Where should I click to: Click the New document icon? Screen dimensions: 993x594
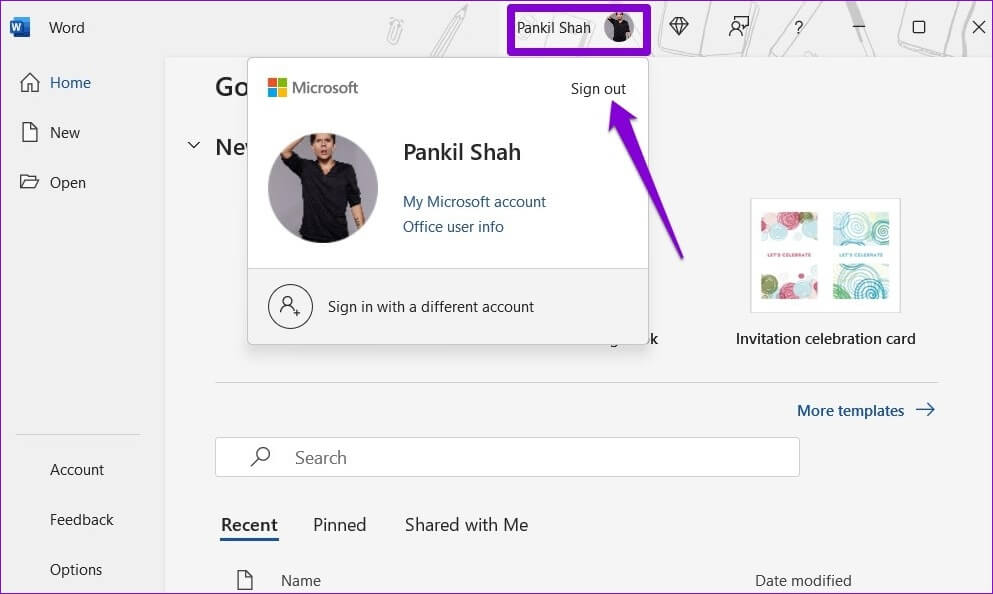pos(30,132)
